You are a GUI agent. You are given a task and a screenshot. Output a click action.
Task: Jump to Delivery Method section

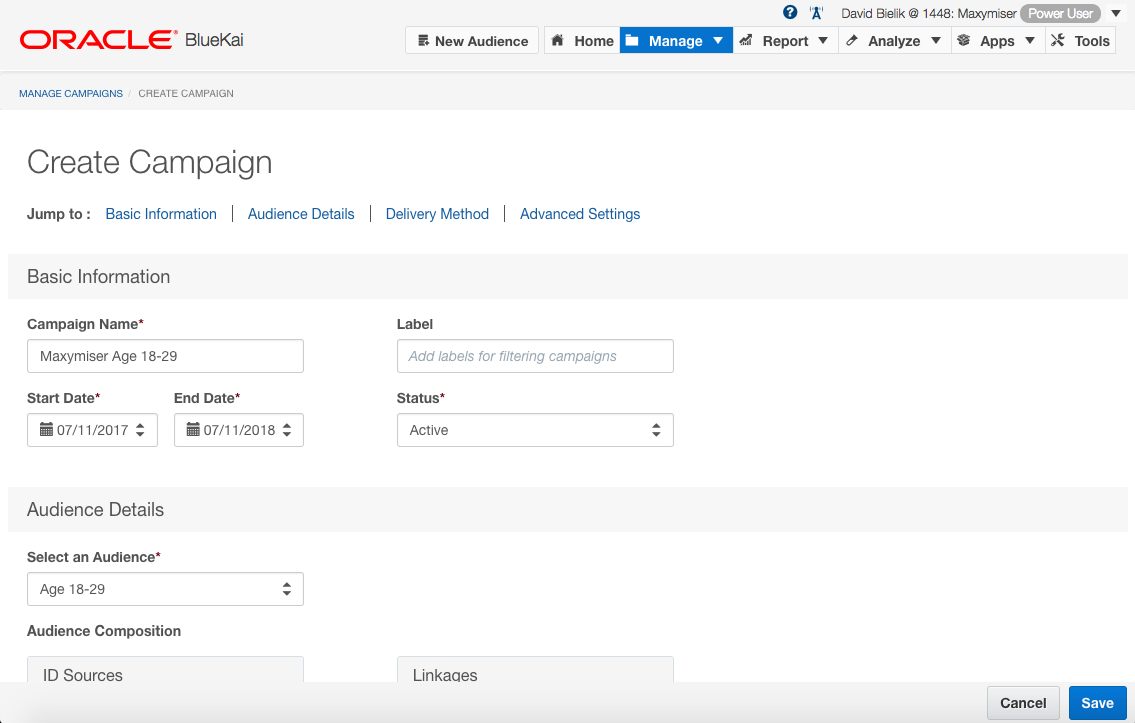[x=437, y=214]
